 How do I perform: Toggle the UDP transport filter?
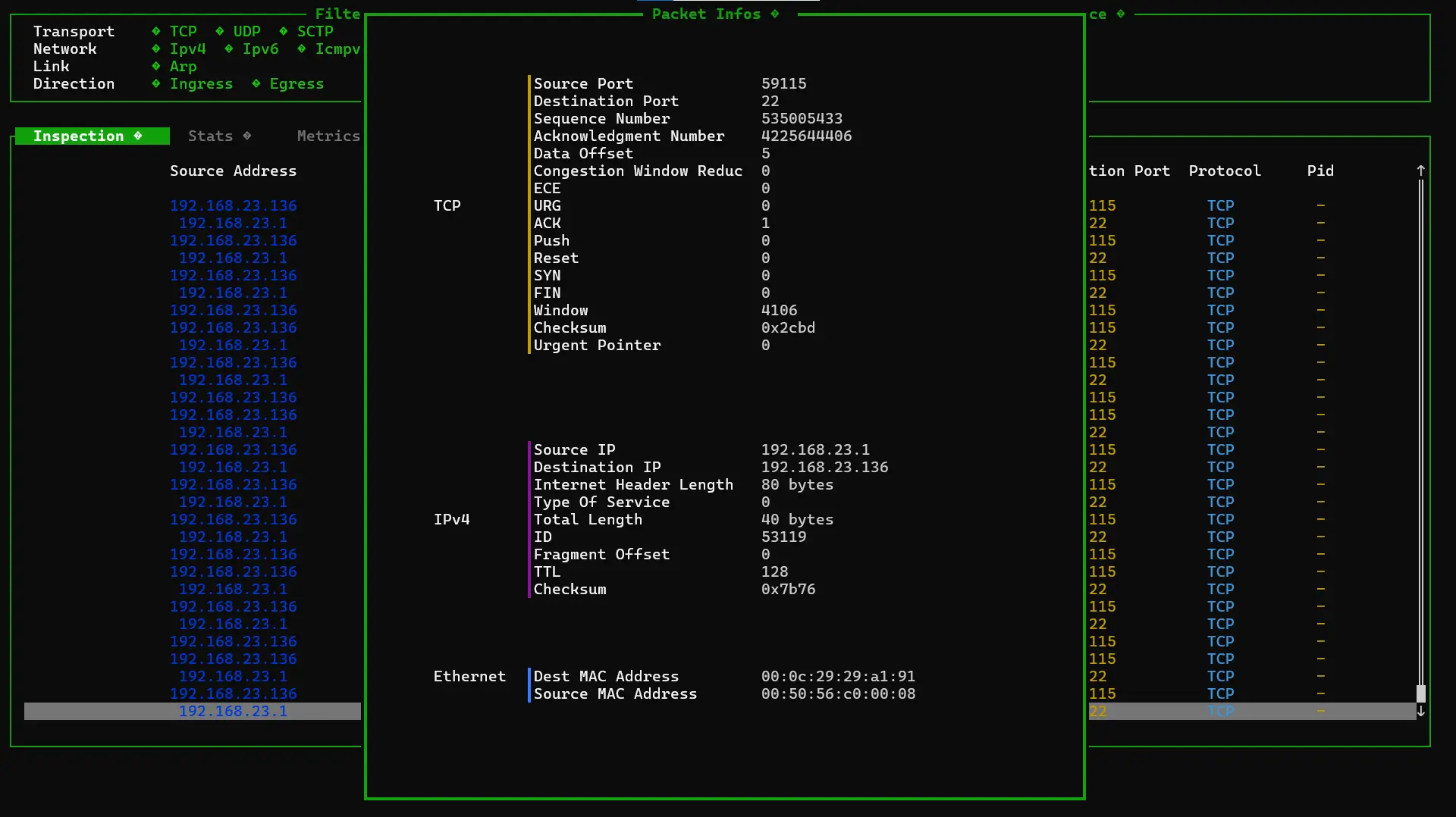click(x=246, y=31)
